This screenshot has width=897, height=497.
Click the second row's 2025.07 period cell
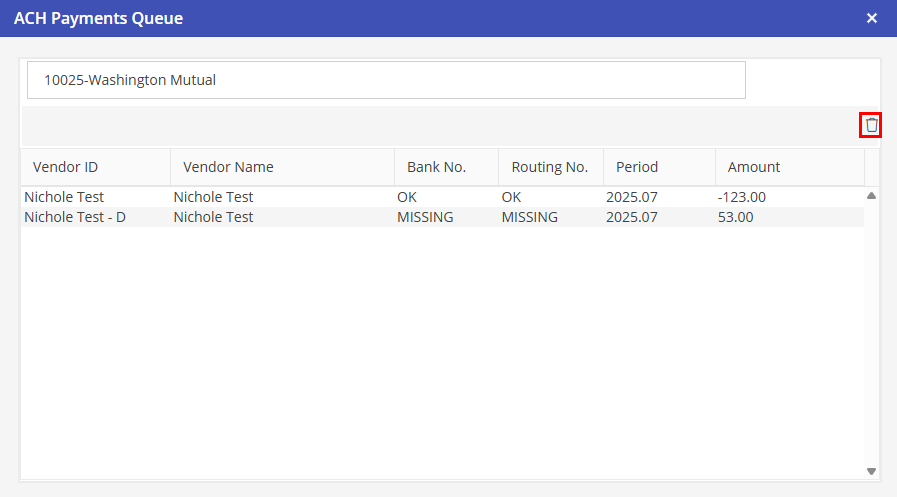(632, 217)
